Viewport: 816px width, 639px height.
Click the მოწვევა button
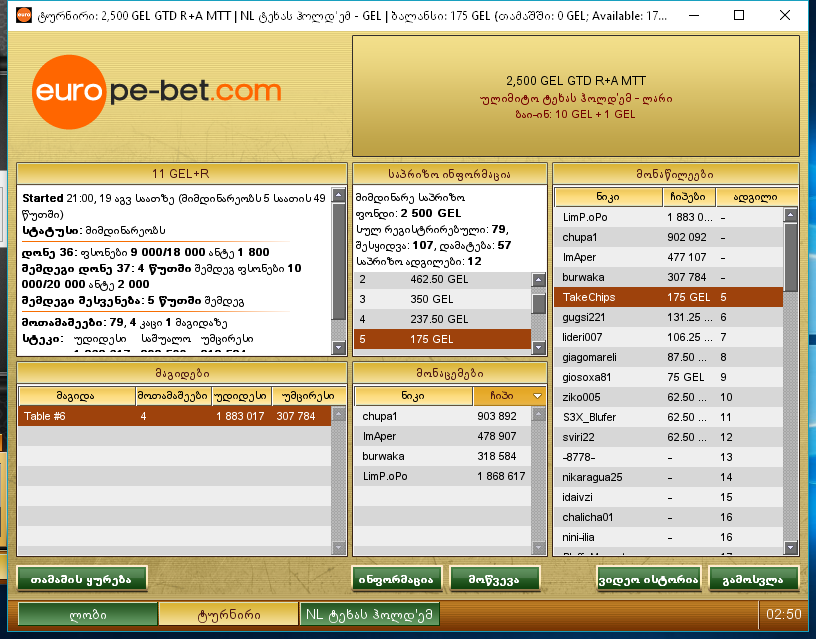point(494,579)
